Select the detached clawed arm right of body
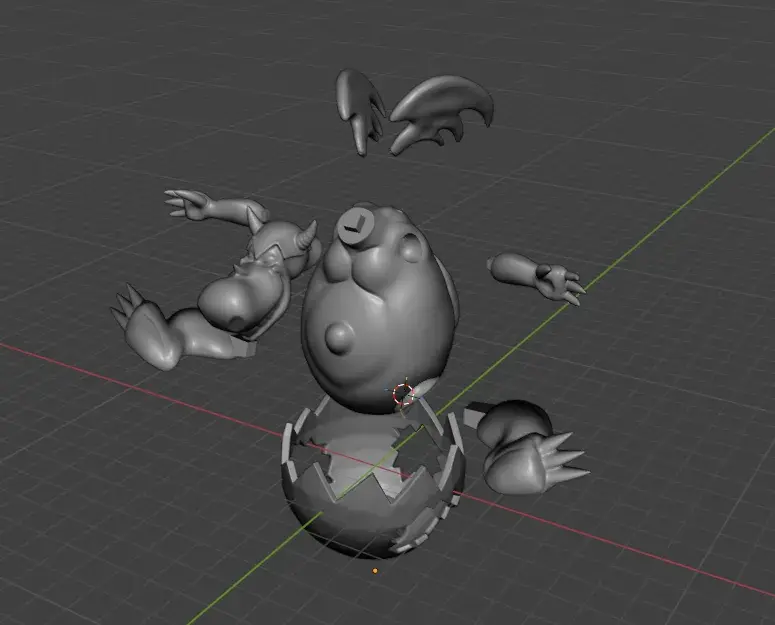Viewport: 775px width, 625px height. click(536, 277)
